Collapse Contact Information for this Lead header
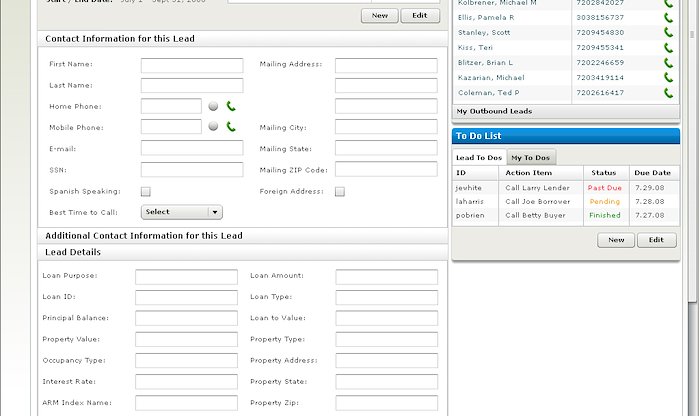The height and width of the screenshot is (416, 700). click(242, 39)
